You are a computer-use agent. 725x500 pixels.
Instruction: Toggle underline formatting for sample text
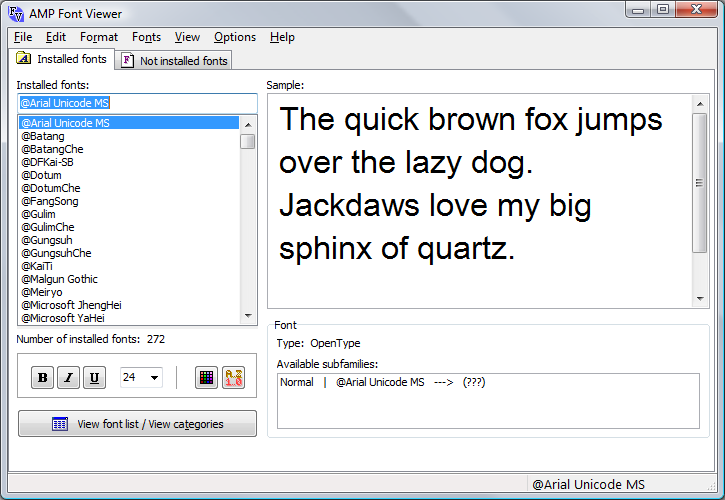click(94, 377)
